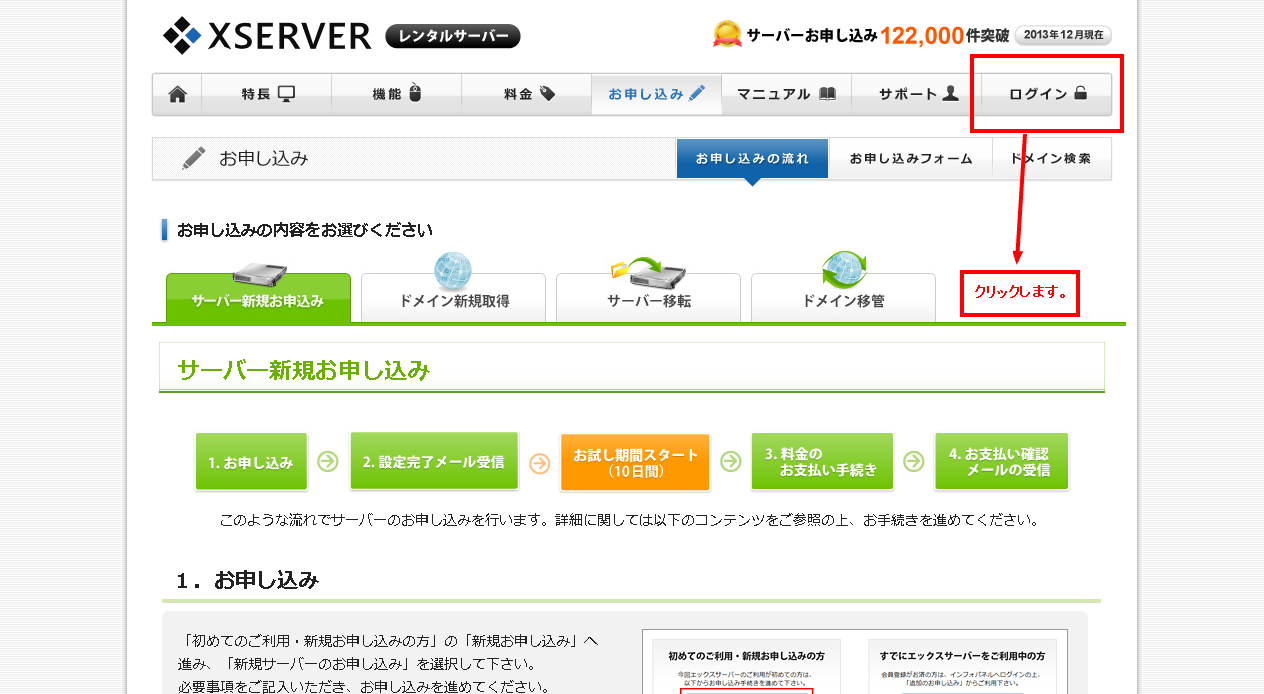This screenshot has height=694, width=1264.
Task: Open the マニュアル manual page
Action: [x=786, y=94]
